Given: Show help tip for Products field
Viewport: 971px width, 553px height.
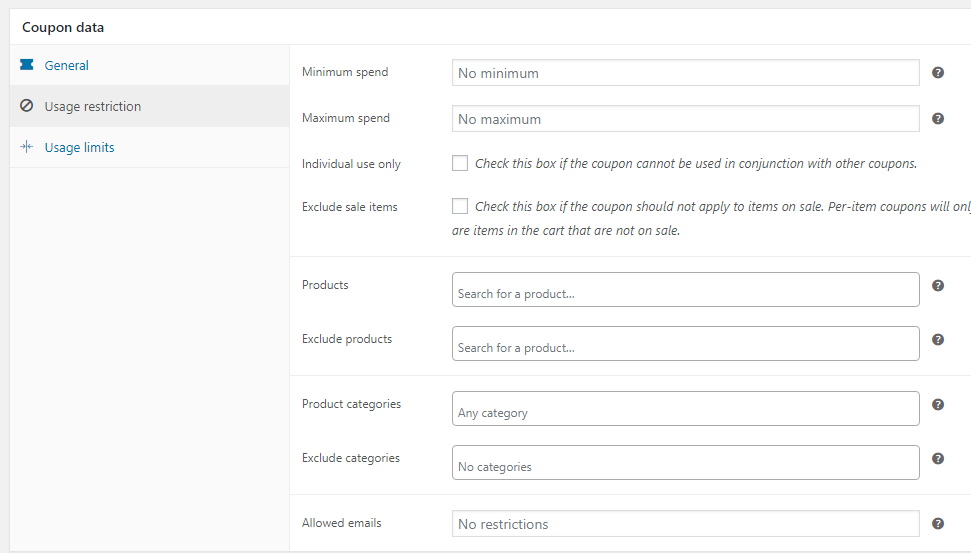Looking at the screenshot, I should tap(938, 285).
